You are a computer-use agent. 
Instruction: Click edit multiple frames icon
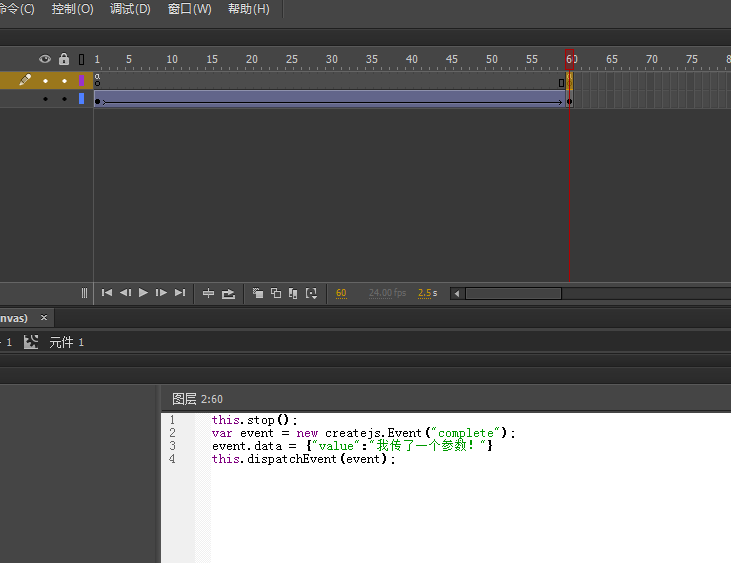pyautogui.click(x=293, y=293)
